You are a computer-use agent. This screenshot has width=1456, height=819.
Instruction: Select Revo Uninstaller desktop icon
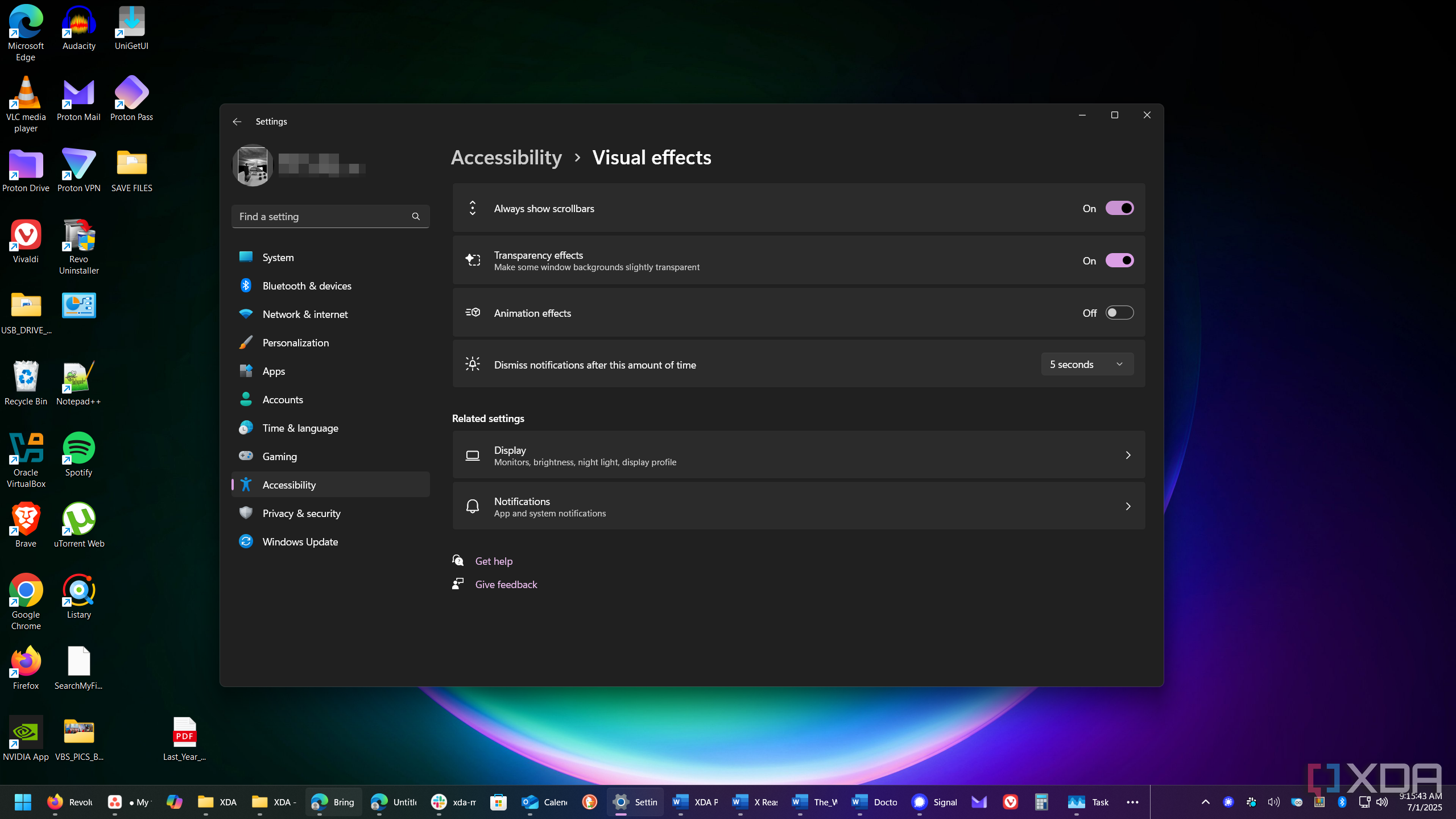[78, 246]
